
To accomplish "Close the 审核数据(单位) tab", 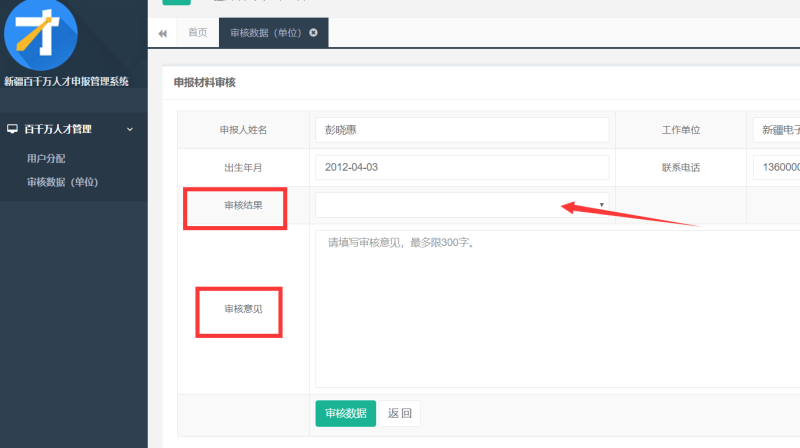I will click(x=314, y=33).
